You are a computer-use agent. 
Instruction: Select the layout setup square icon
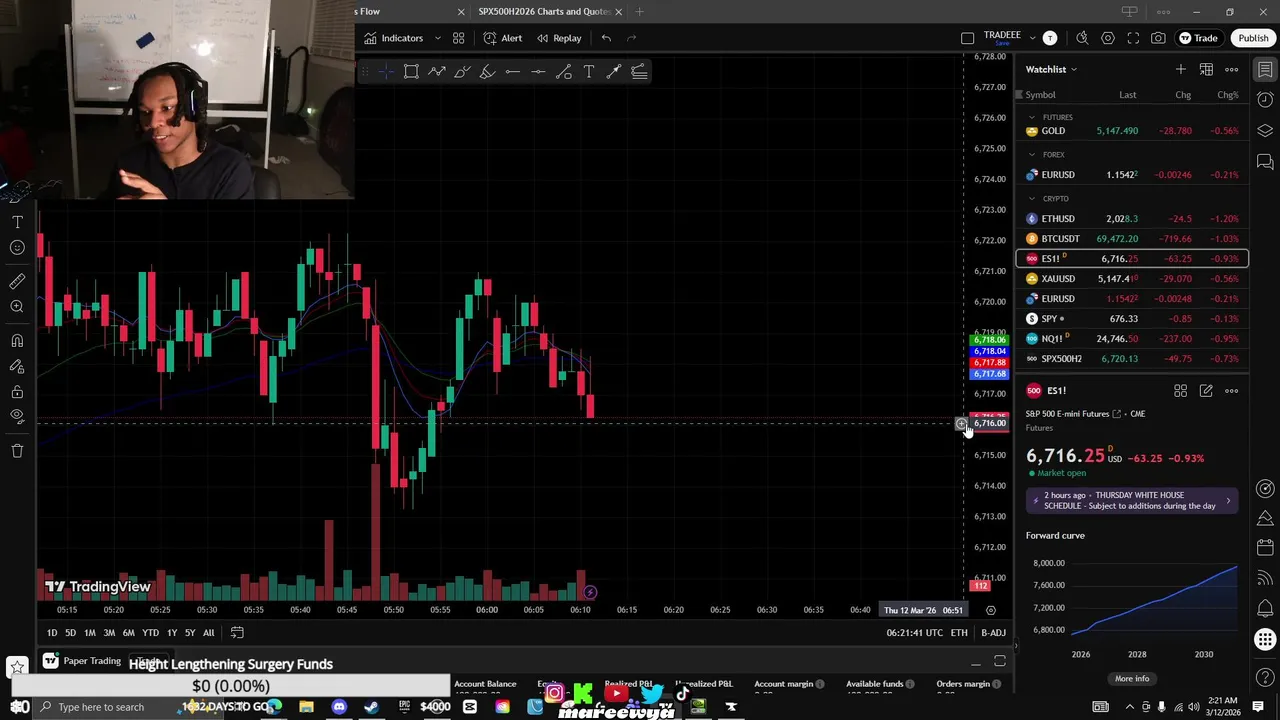(x=967, y=38)
